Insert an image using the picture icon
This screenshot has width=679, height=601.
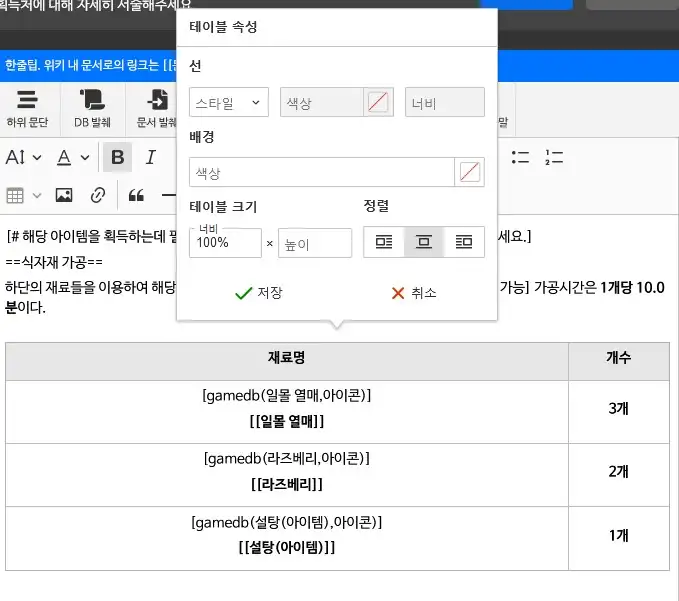click(x=64, y=195)
